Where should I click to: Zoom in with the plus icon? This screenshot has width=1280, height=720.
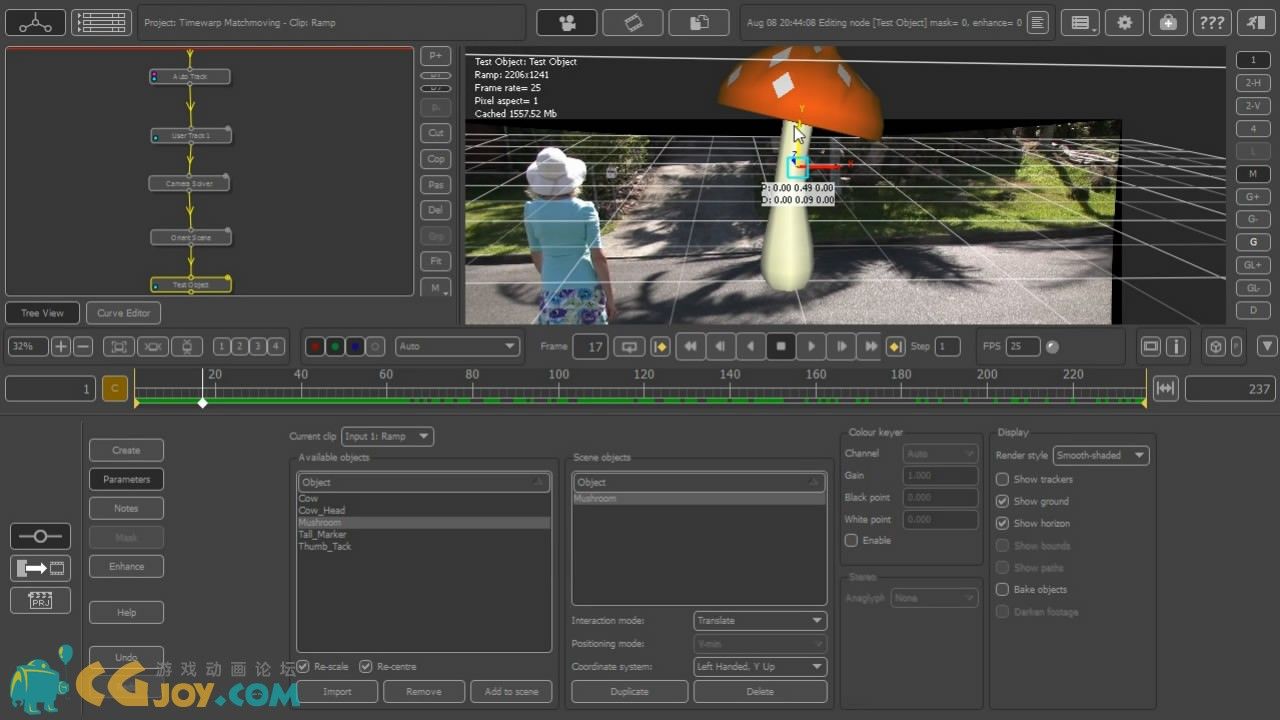tap(61, 347)
